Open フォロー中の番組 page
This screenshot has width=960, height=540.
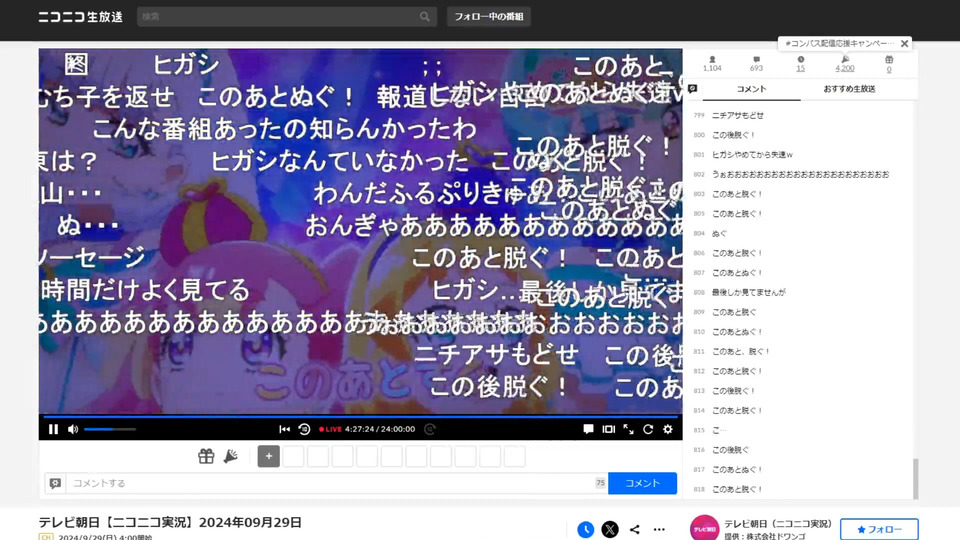[x=489, y=17]
